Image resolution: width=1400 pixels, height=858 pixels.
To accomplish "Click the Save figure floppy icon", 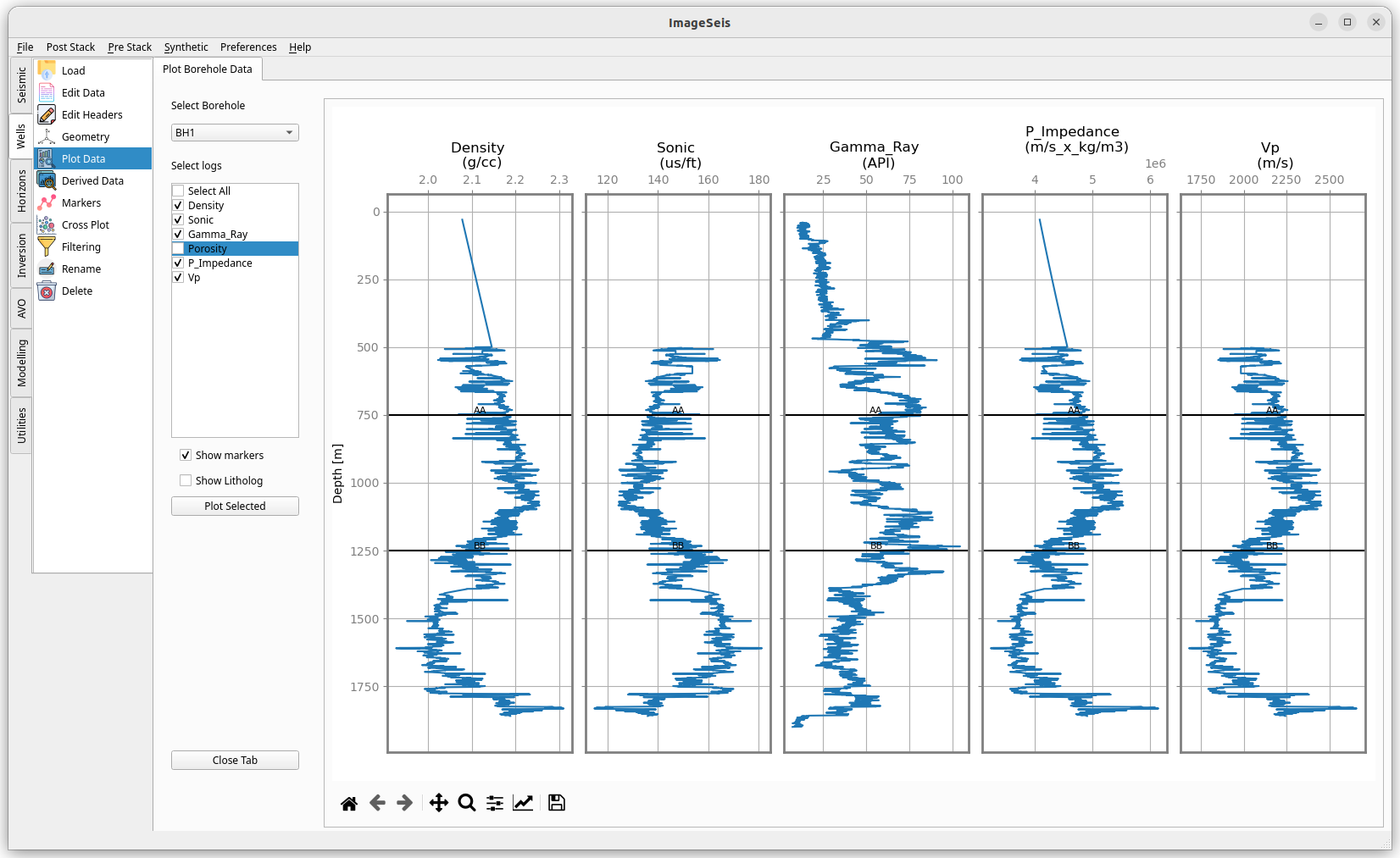I will [557, 803].
